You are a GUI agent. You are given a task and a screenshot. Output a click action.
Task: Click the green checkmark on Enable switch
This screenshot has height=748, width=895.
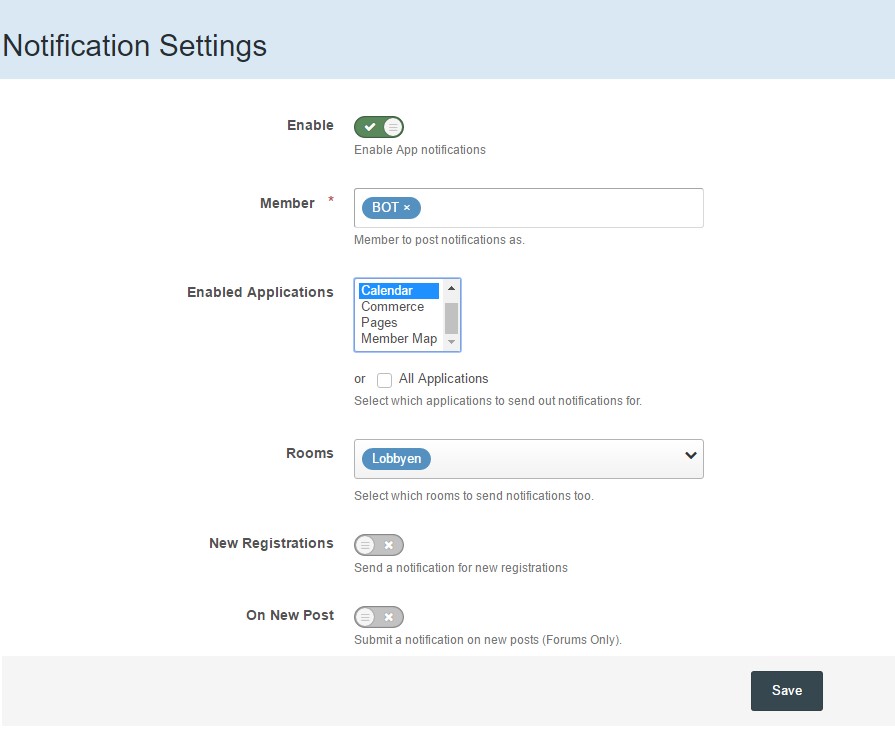(x=370, y=127)
